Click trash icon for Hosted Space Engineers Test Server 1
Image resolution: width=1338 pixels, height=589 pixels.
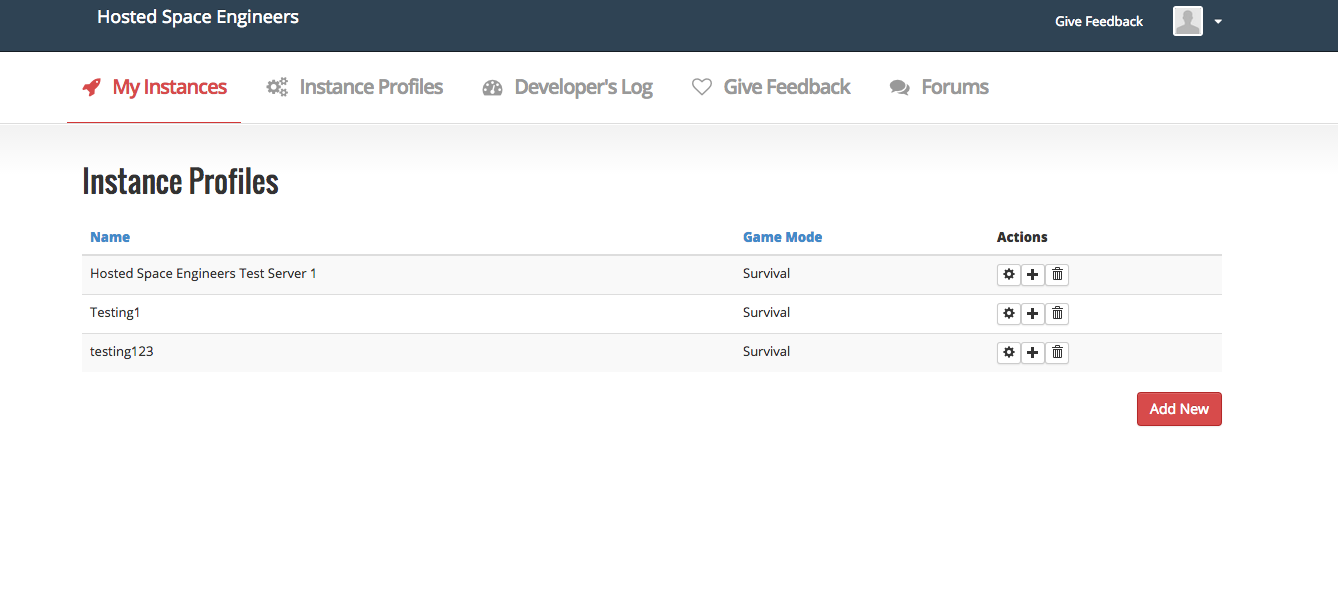[1057, 275]
